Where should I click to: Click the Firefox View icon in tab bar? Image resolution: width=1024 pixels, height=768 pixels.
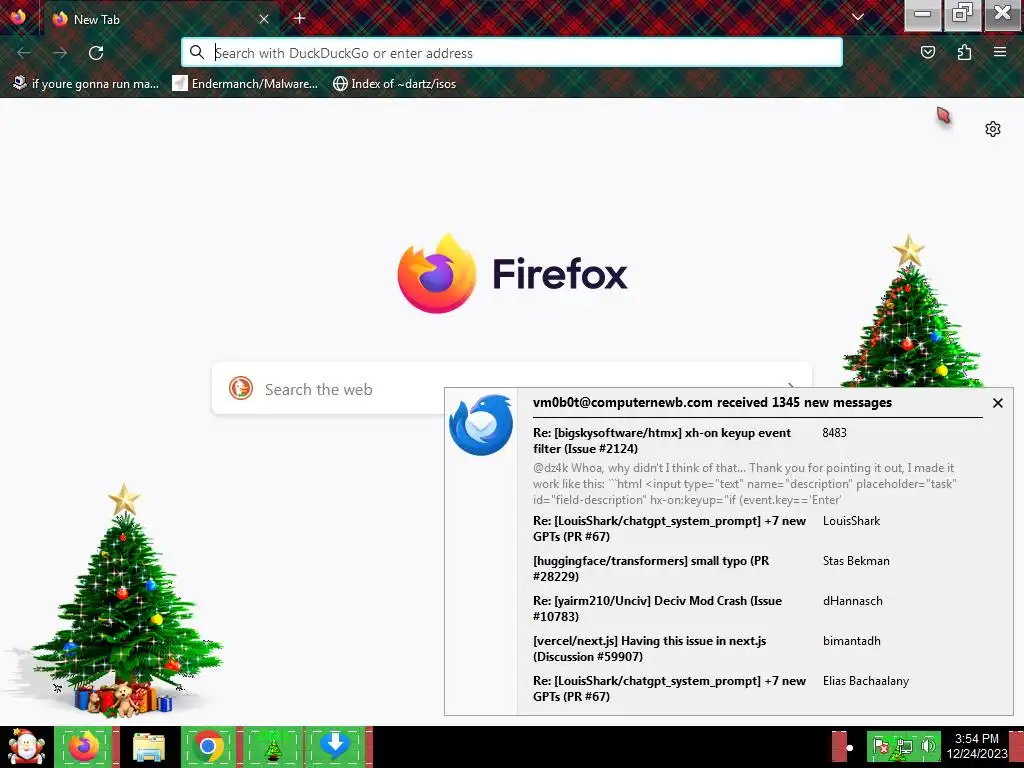(x=18, y=18)
